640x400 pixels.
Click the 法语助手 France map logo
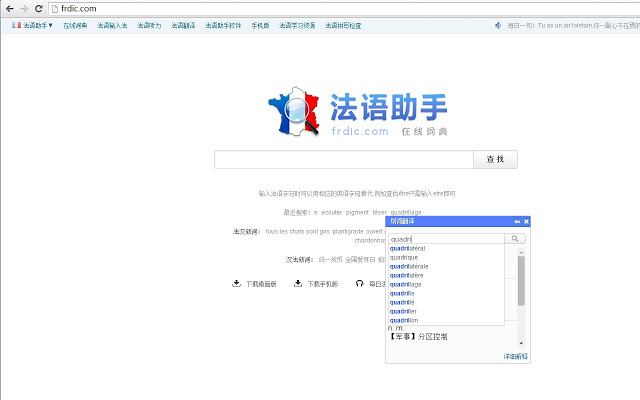coord(293,111)
